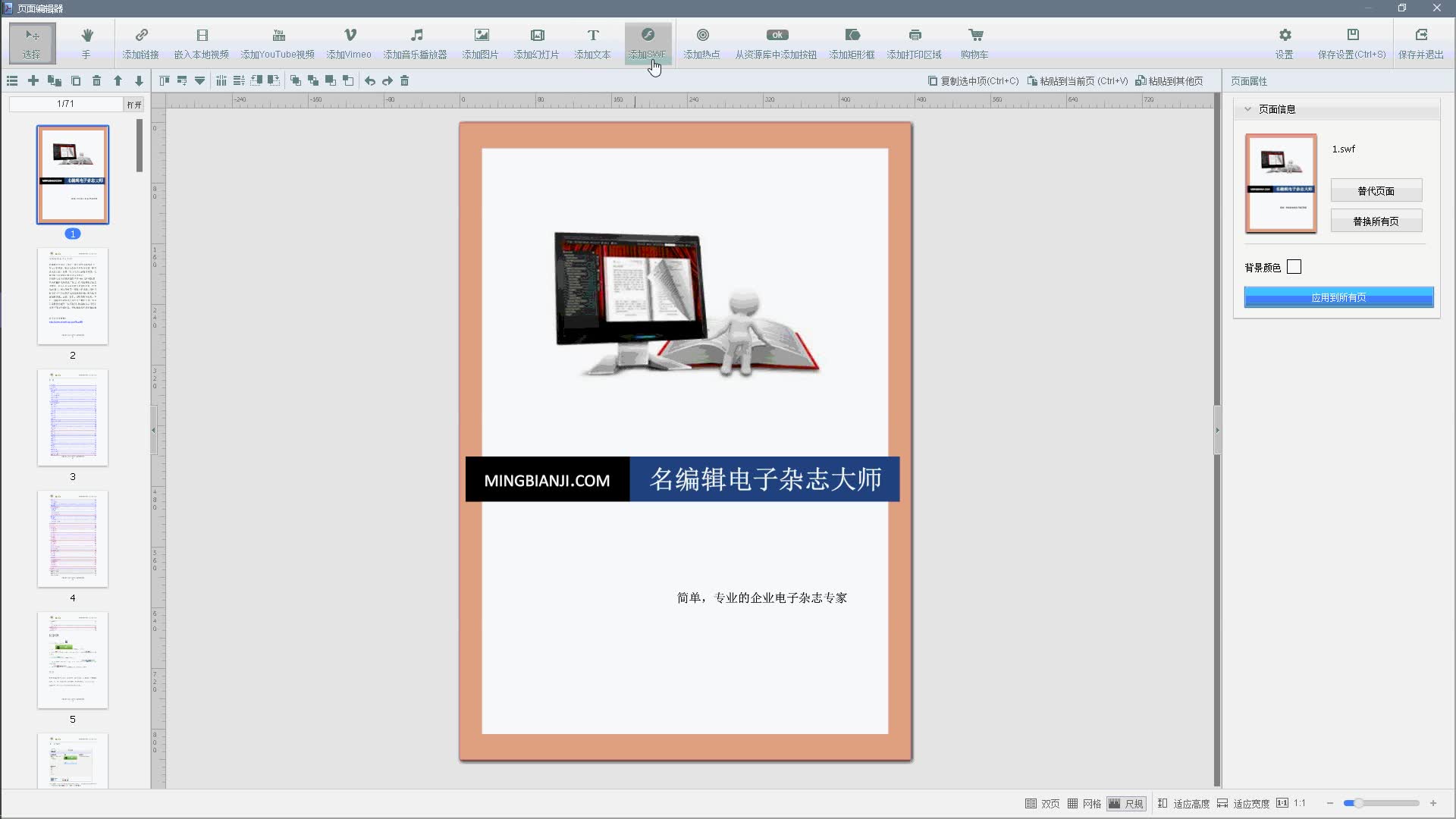Click 添加Vimeo tool
Viewport: 1456px width, 819px height.
point(349,43)
